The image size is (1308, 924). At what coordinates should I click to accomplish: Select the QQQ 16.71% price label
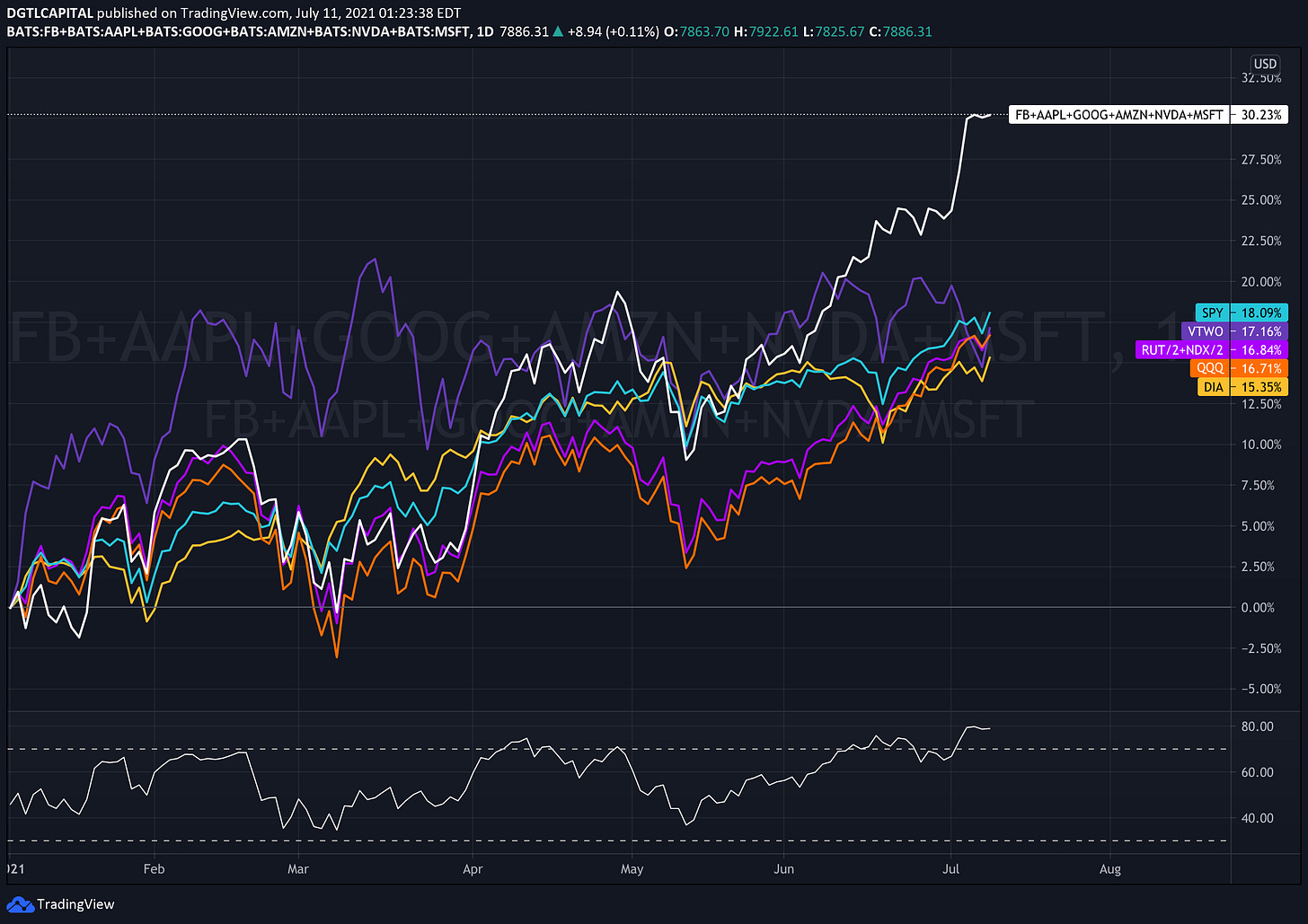coord(1240,368)
